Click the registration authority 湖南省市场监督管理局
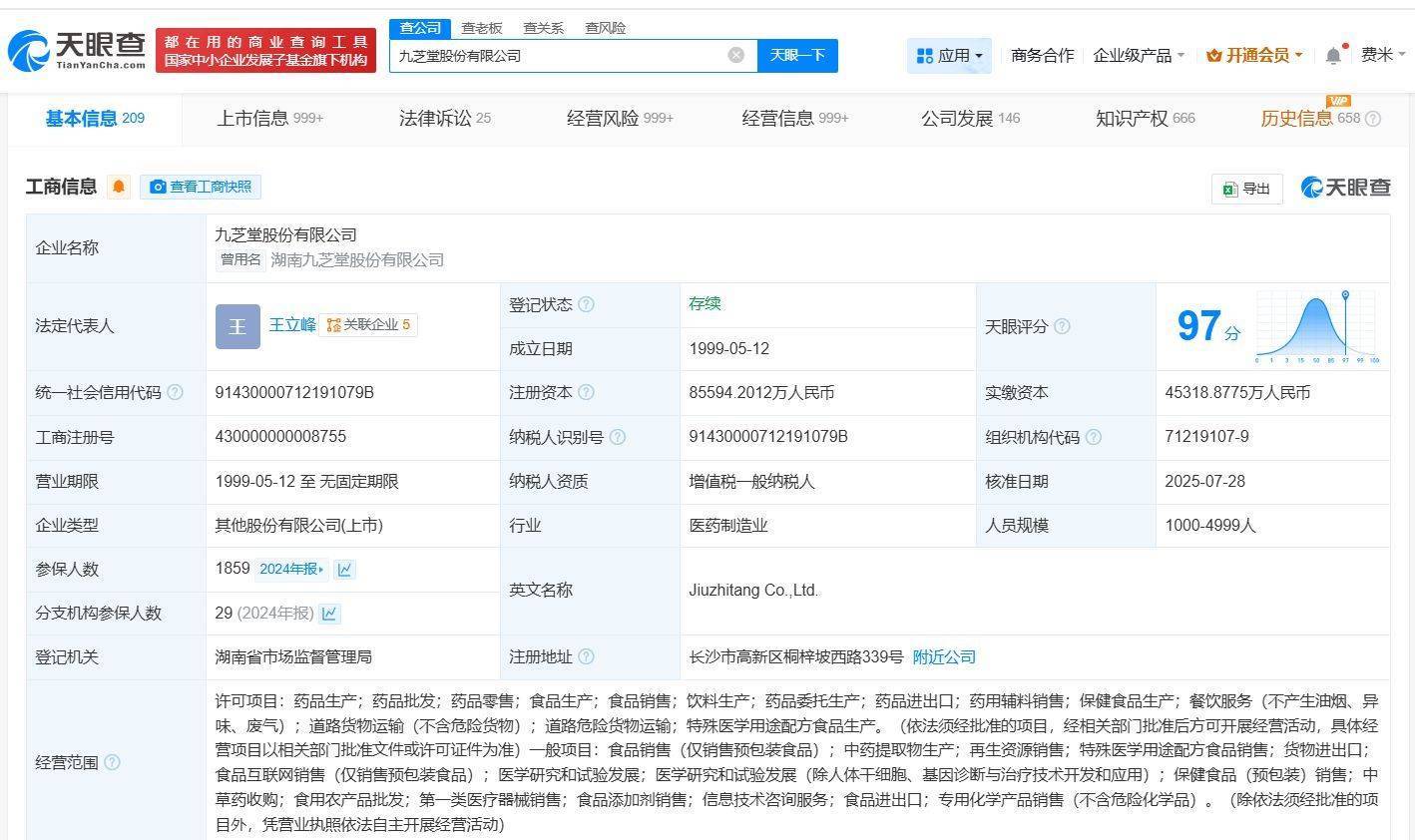The height and width of the screenshot is (840, 1415). (x=293, y=656)
